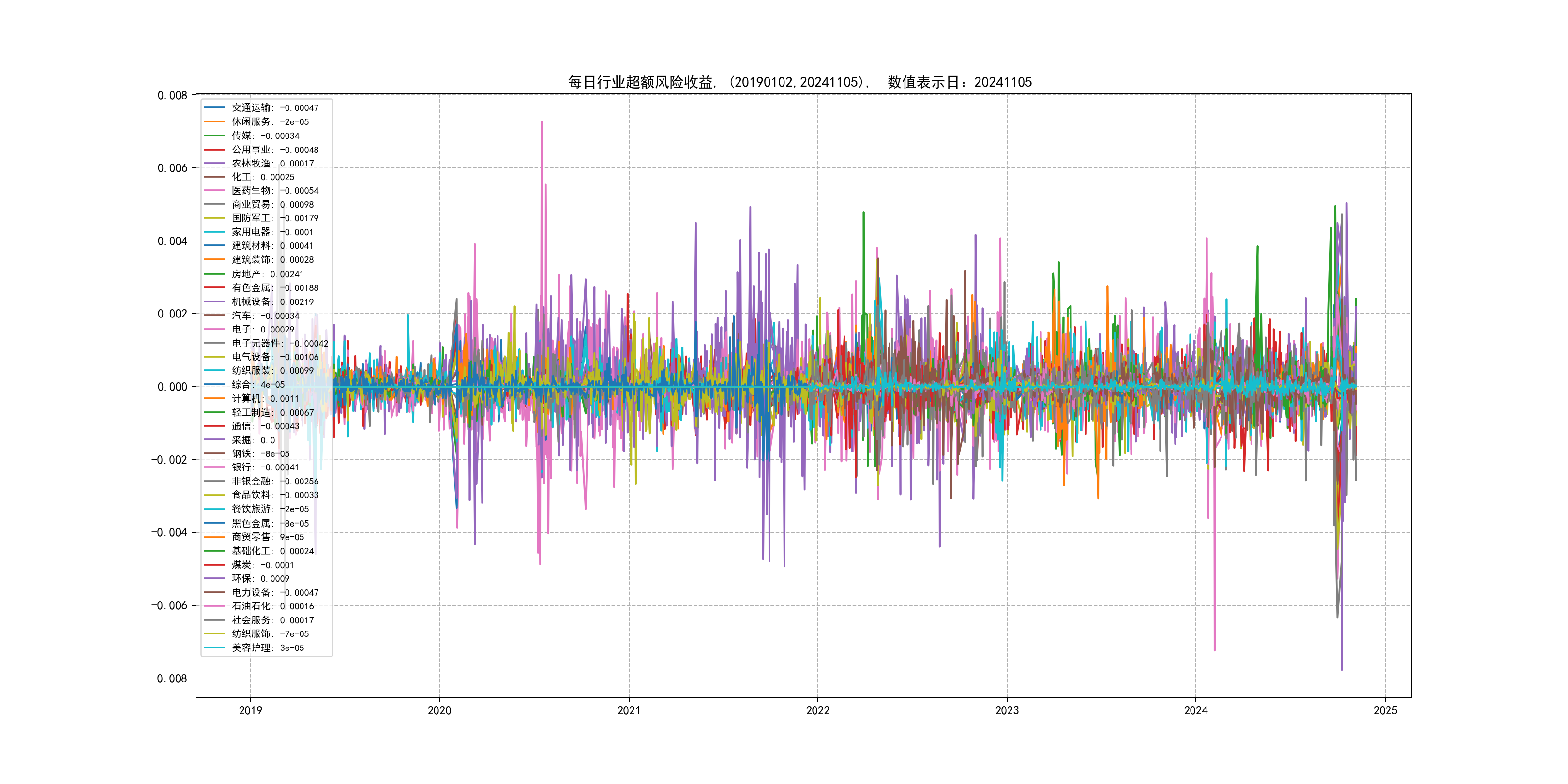
Task: Click the 2022 x-axis tick label
Action: (x=817, y=710)
